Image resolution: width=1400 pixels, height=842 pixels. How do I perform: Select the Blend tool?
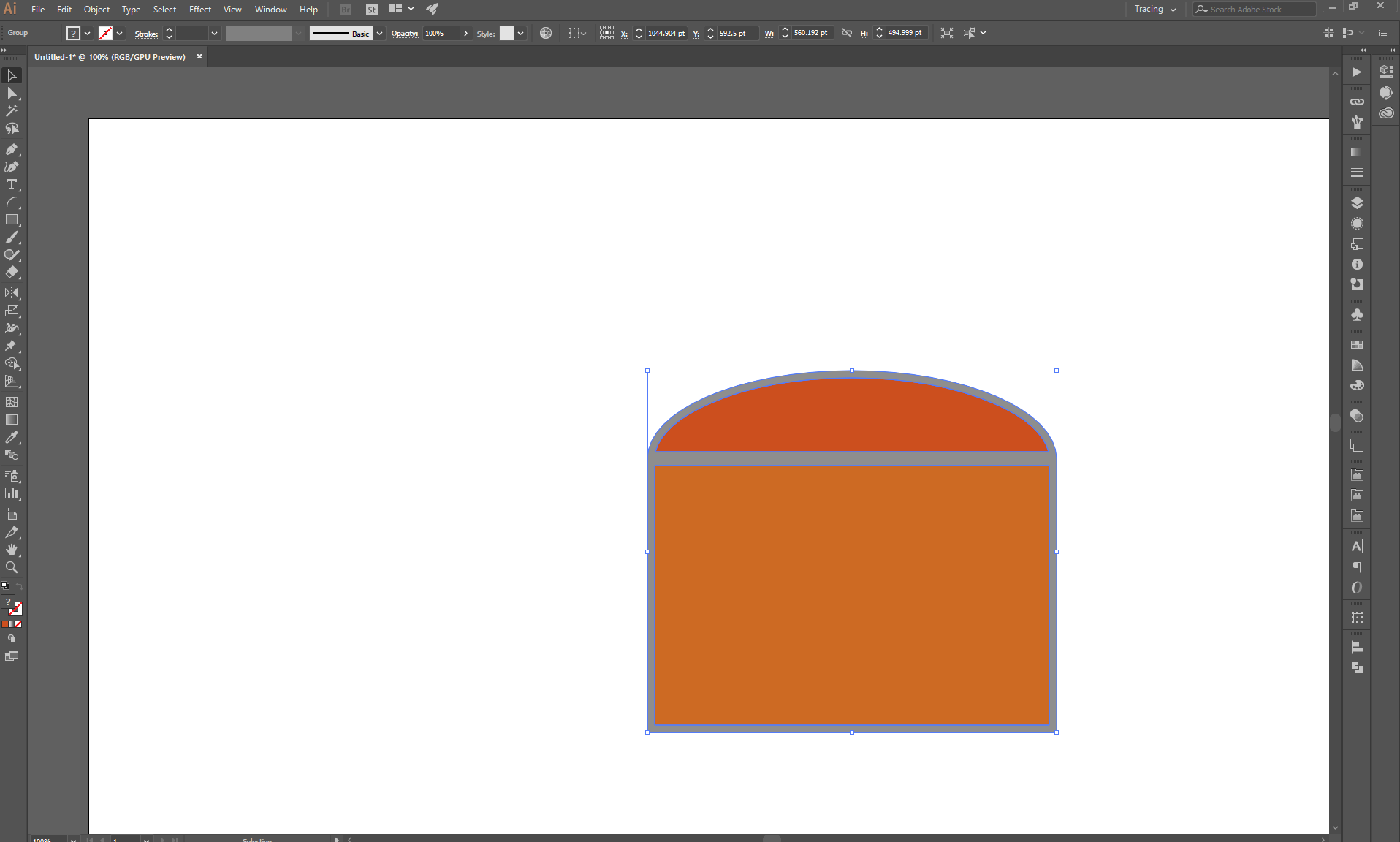tap(12, 455)
